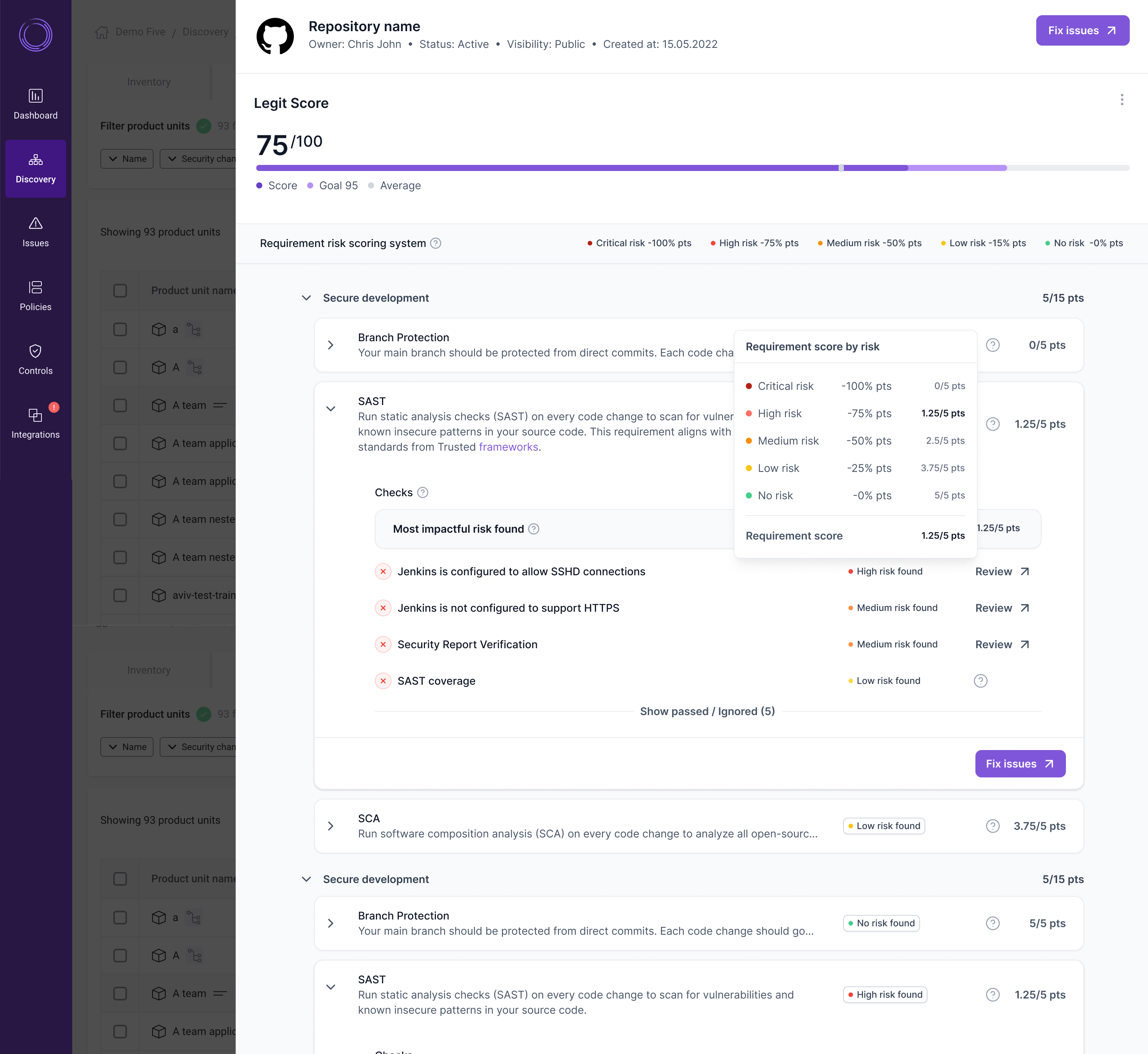The width and height of the screenshot is (1148, 1054).
Task: Click failed icon for Jenkins SSHD check
Action: tap(383, 571)
